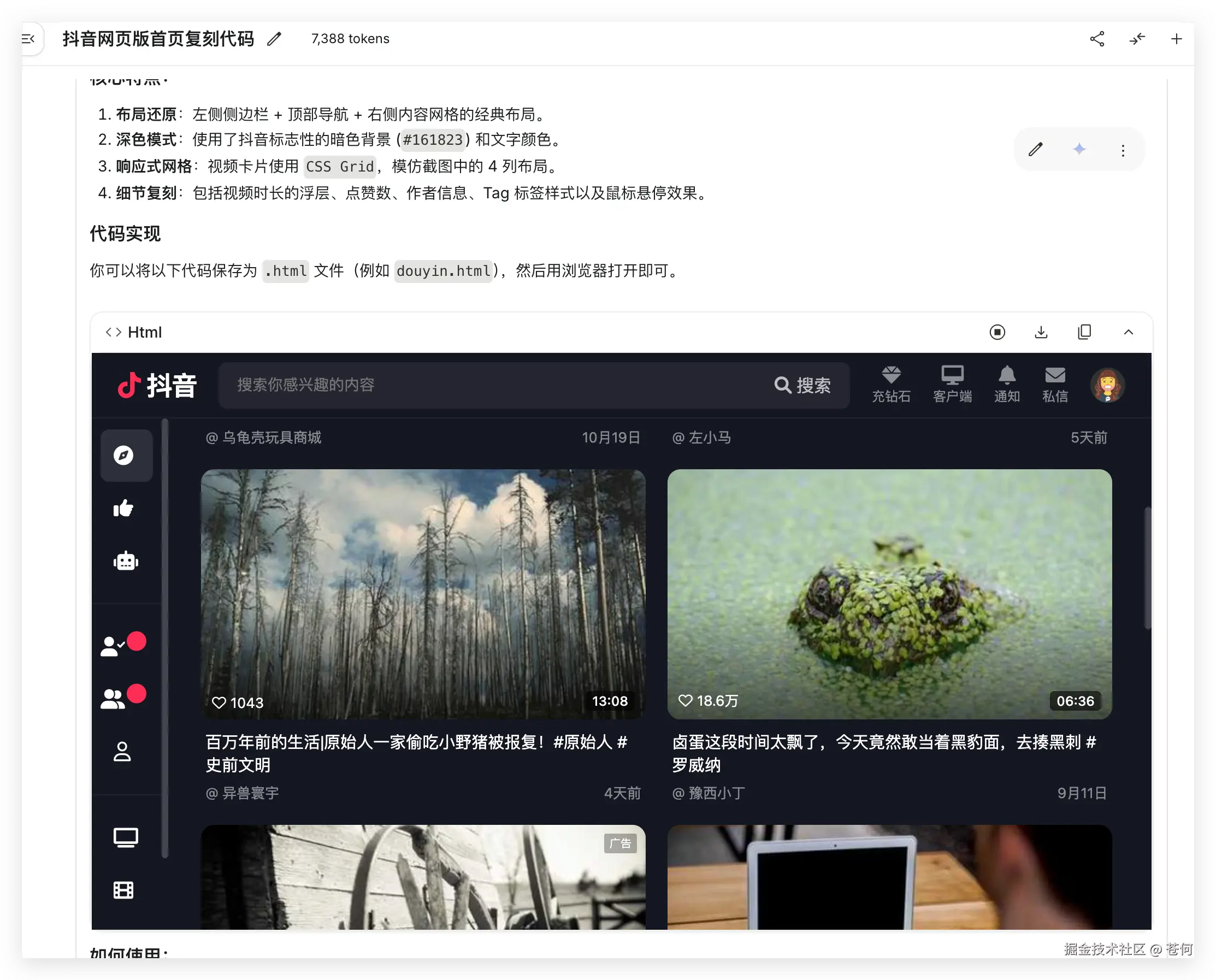Click the 抖音 Douyin logo

[x=157, y=386]
